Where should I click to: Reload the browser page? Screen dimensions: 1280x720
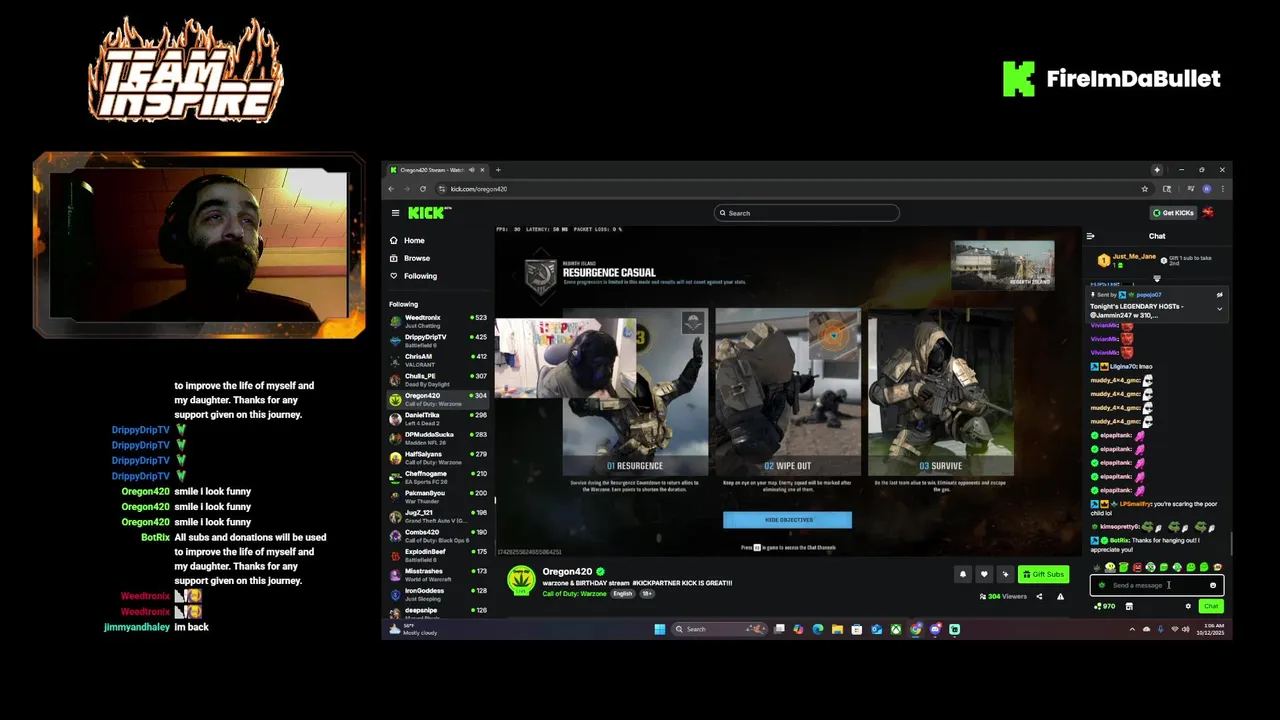coord(422,189)
